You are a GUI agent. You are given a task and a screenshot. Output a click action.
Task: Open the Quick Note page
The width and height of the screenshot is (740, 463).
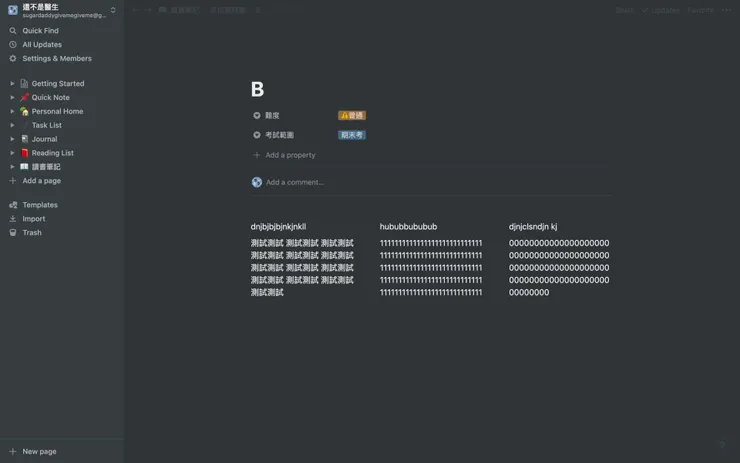tap(50, 97)
